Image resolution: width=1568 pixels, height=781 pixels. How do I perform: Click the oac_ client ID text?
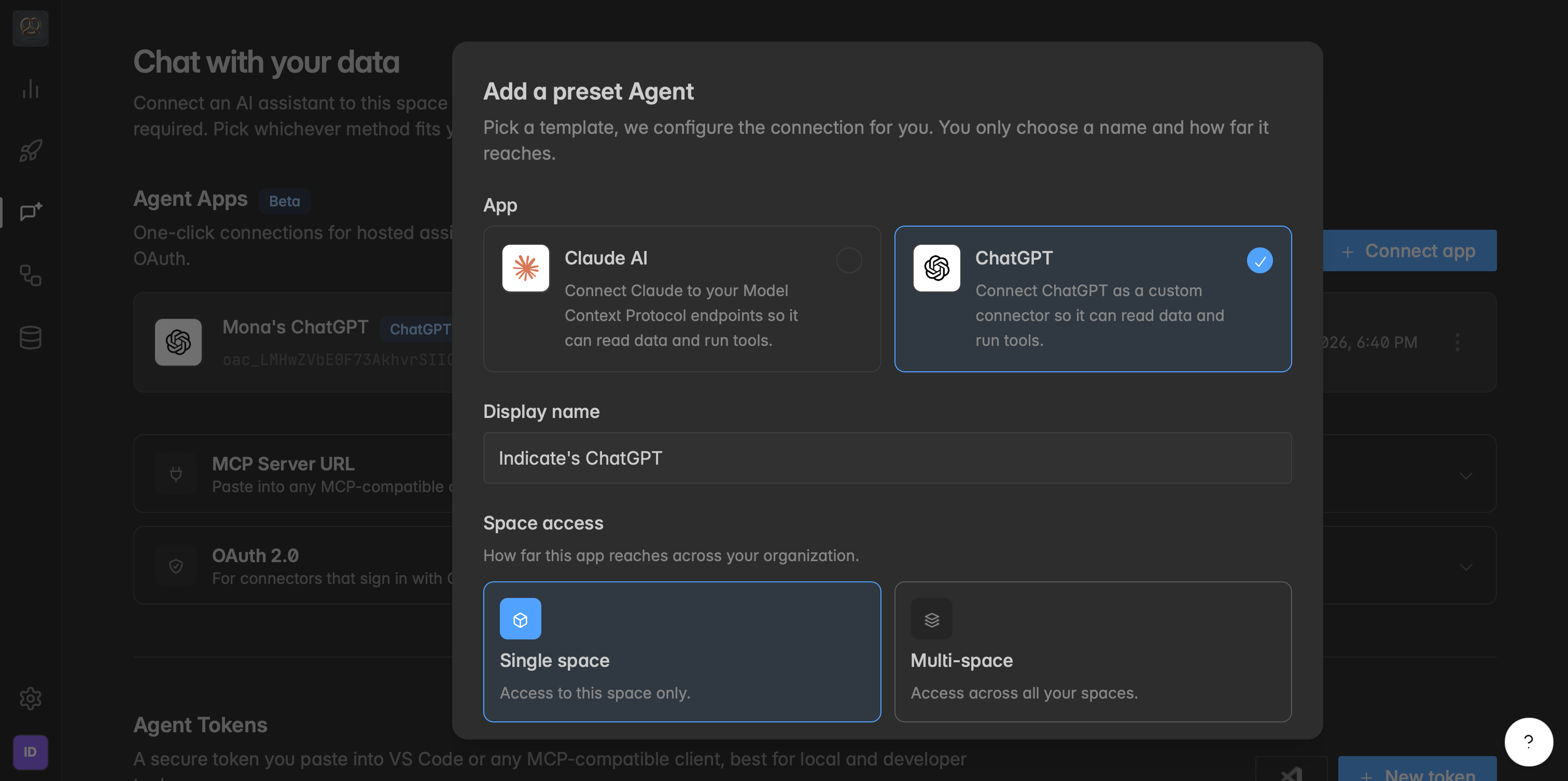pos(337,359)
